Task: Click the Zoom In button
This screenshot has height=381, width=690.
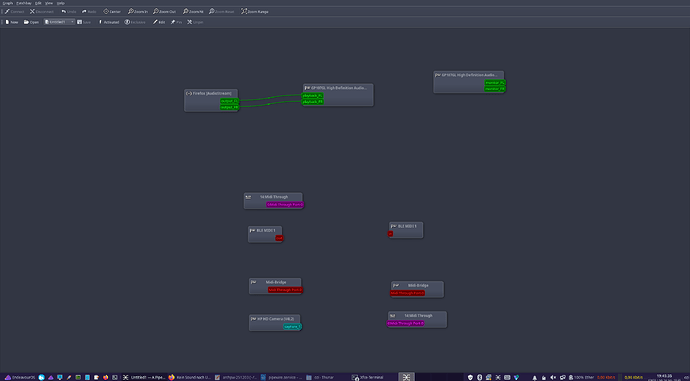Action: (138, 11)
